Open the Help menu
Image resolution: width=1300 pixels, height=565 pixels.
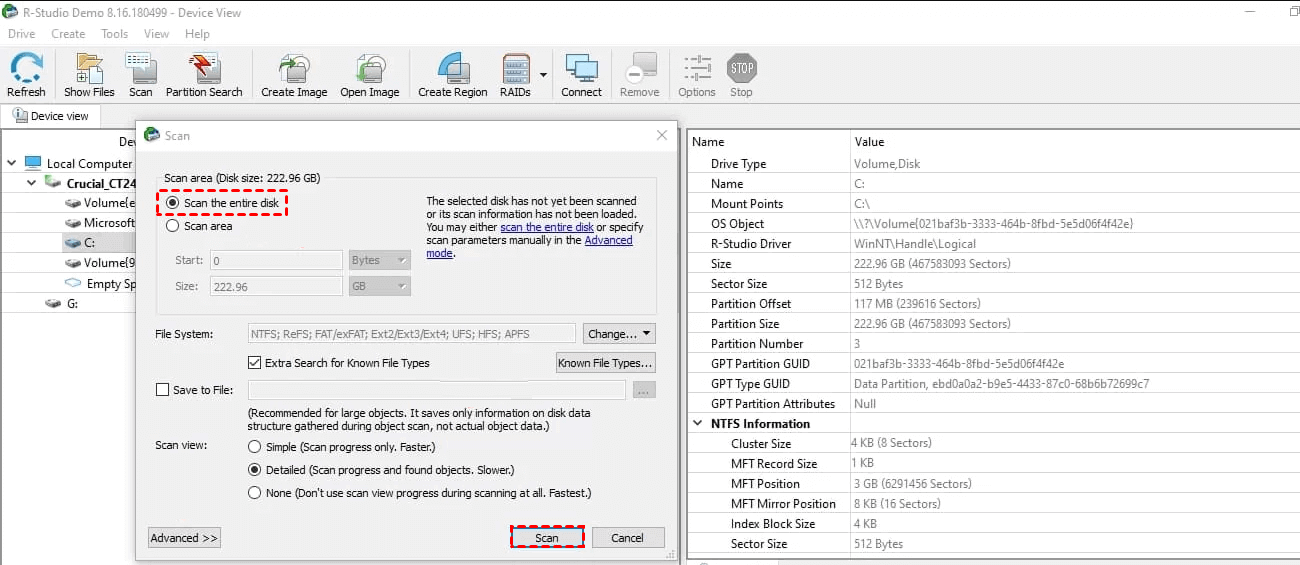197,33
